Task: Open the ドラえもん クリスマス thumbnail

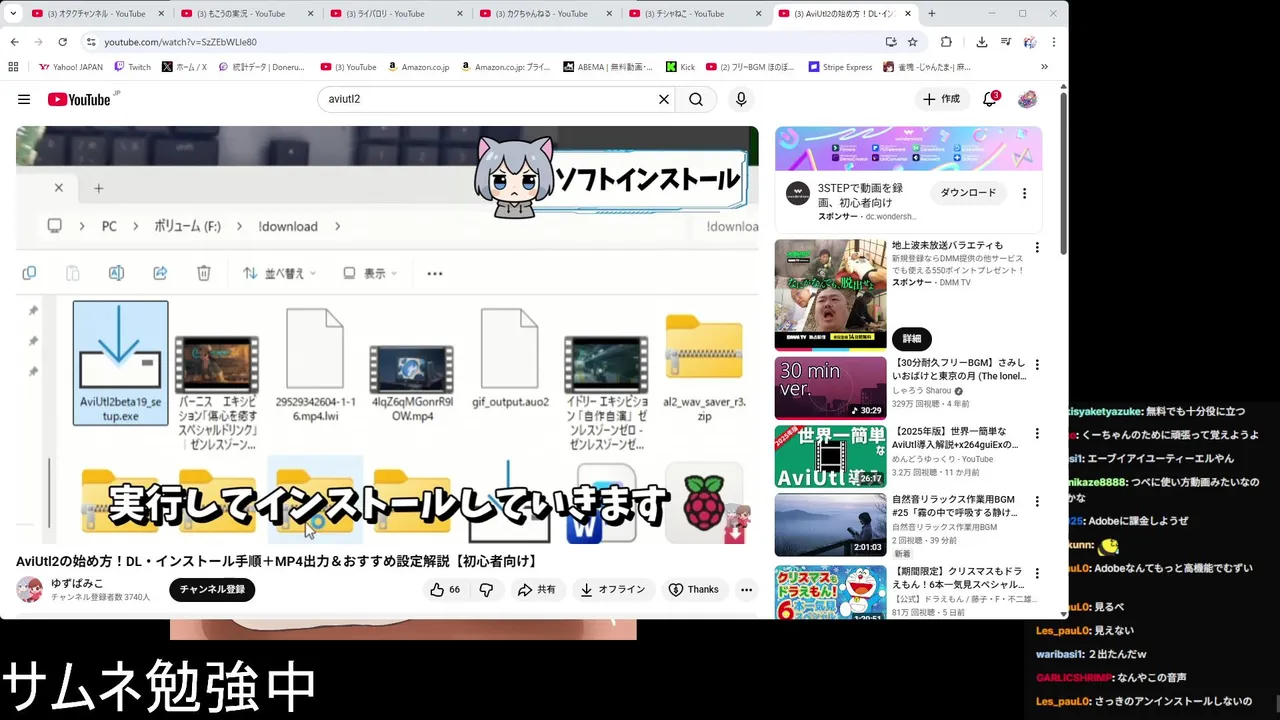Action: tap(830, 592)
